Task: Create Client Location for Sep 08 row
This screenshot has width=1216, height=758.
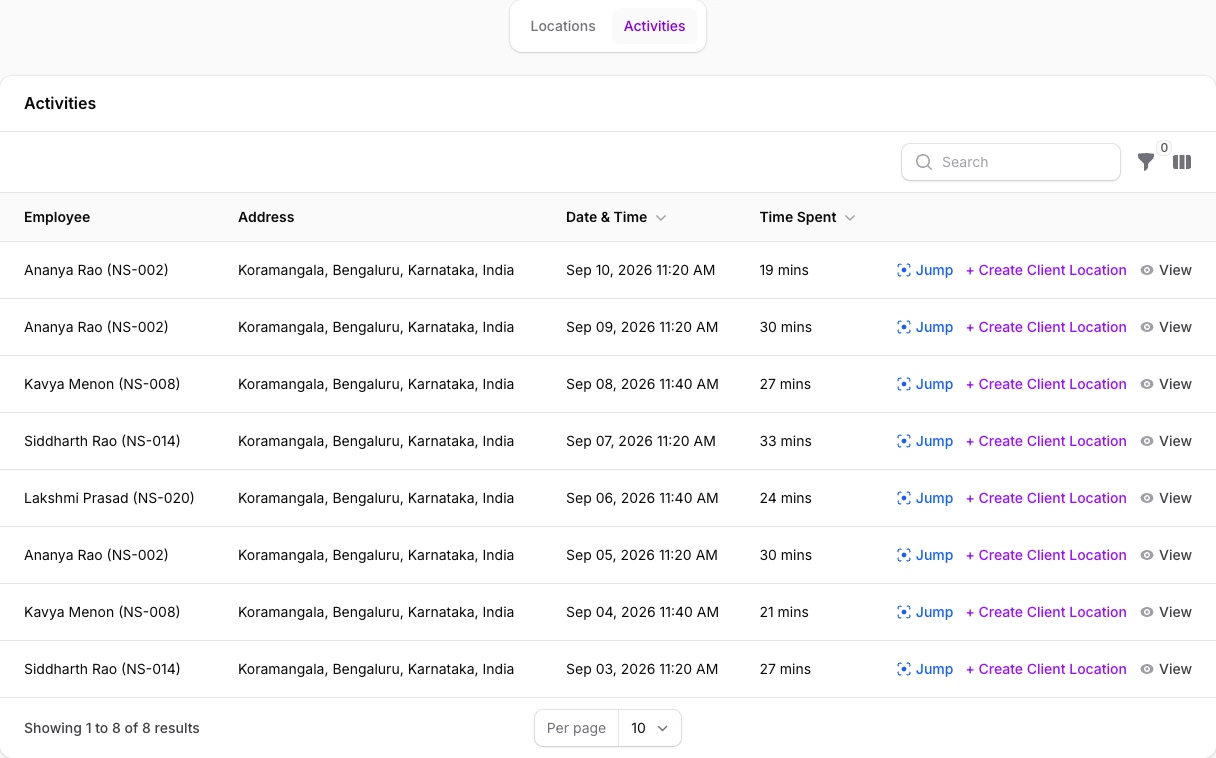Action: (x=1046, y=384)
